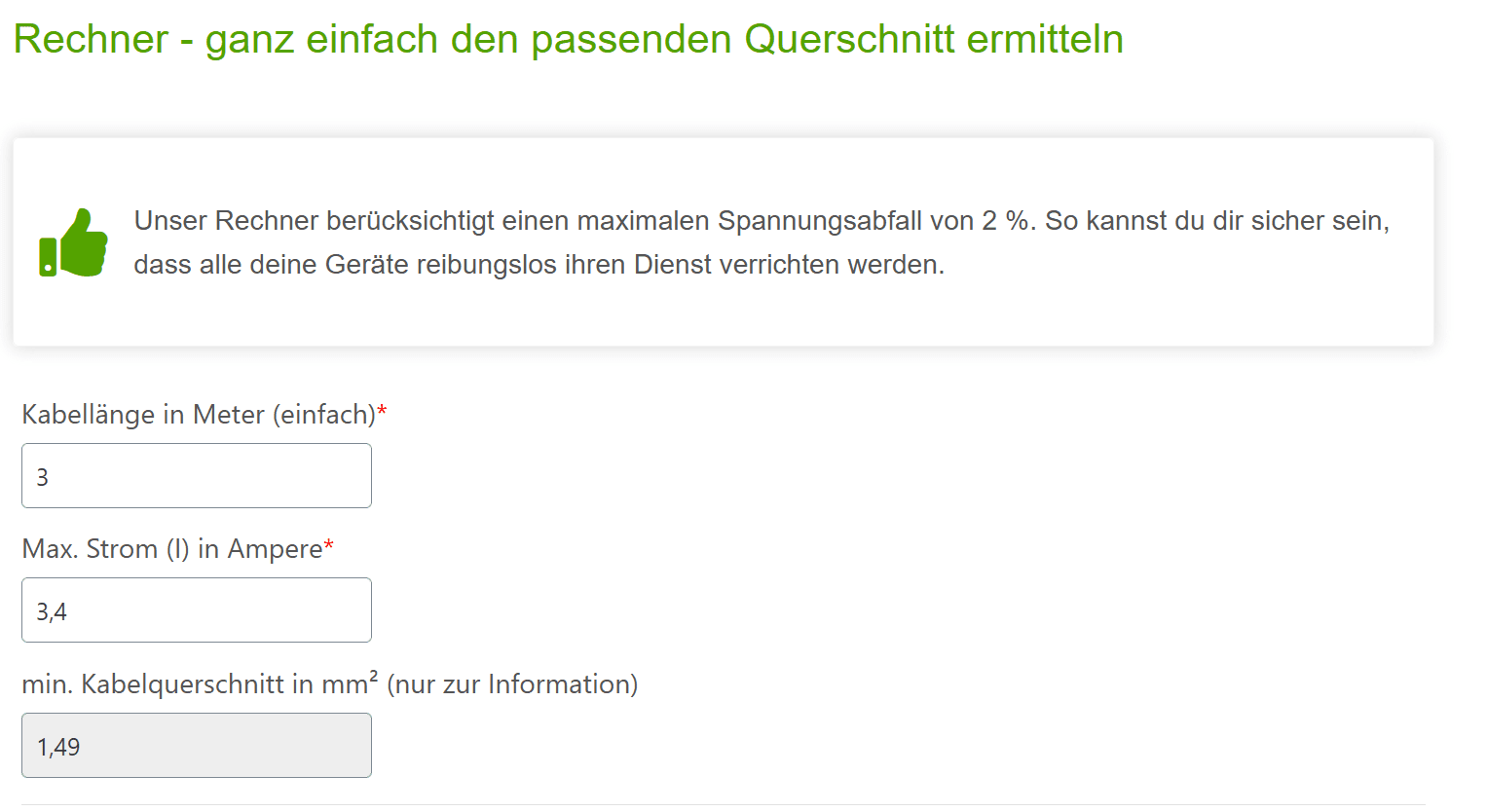Focus the Kabellänge in Meter input field
Image resolution: width=1487 pixels, height=812 pixels.
pos(197,476)
